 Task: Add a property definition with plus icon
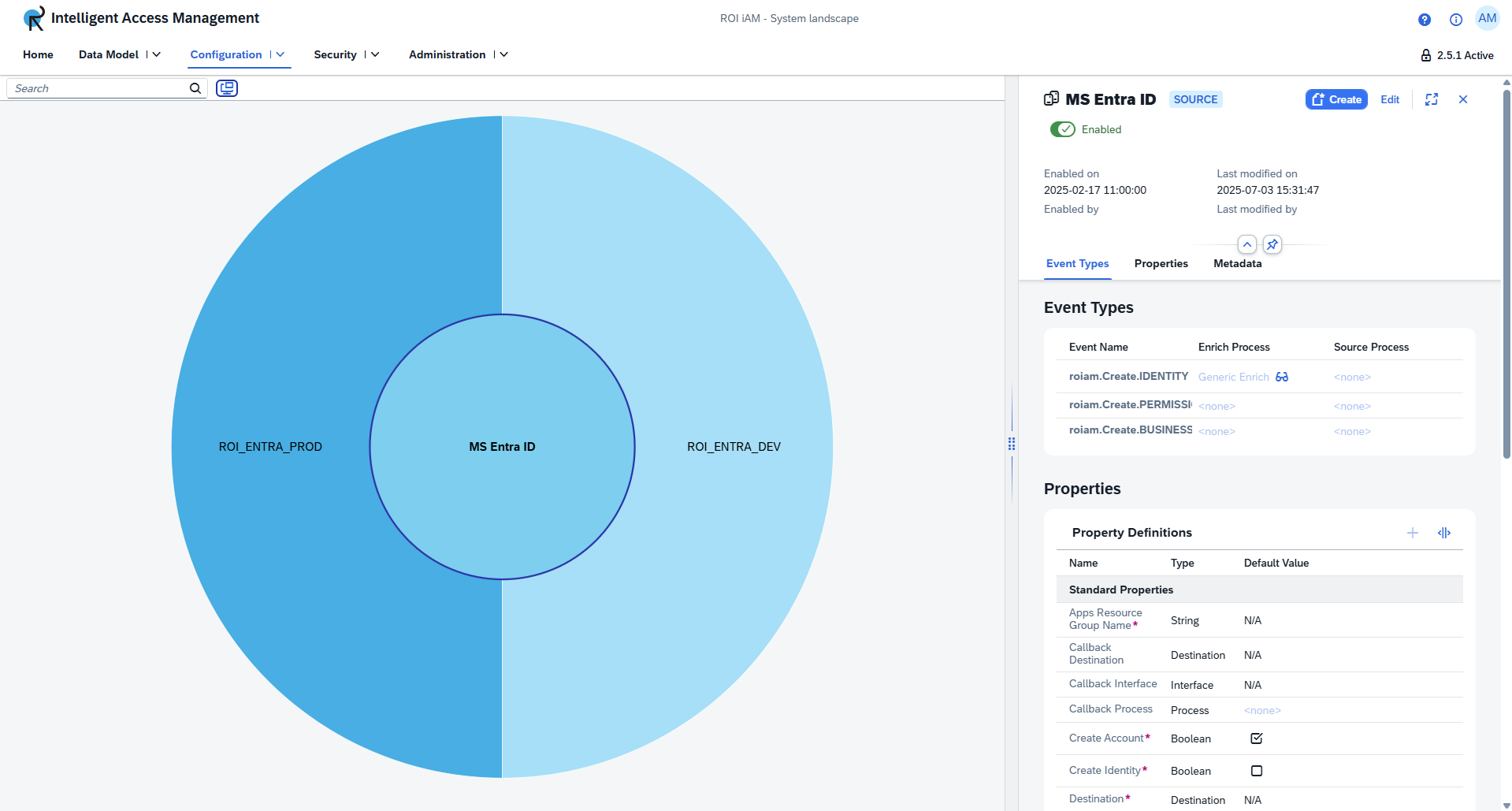coord(1413,533)
